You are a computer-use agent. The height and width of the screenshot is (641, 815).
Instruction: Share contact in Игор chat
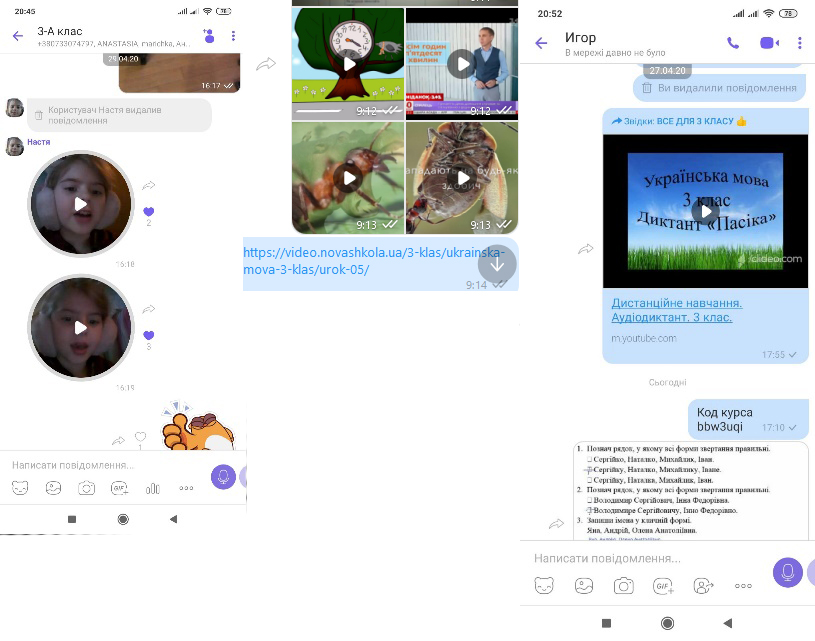703,585
